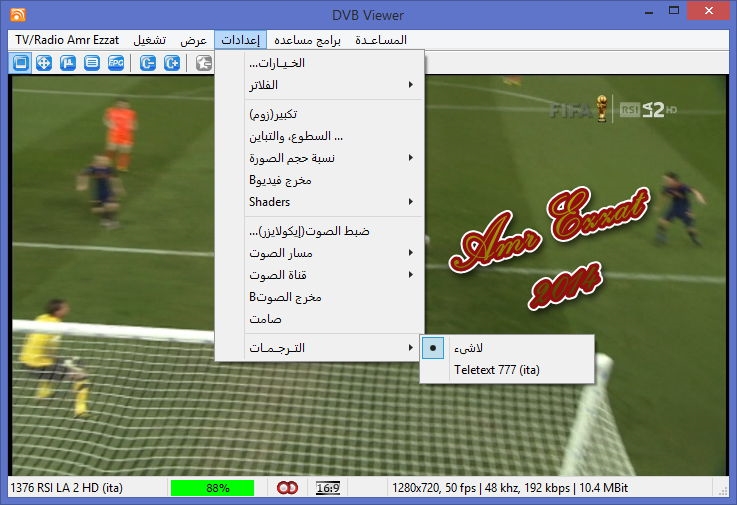
Task: Open the إعدادات settings menu
Action: click(x=241, y=40)
